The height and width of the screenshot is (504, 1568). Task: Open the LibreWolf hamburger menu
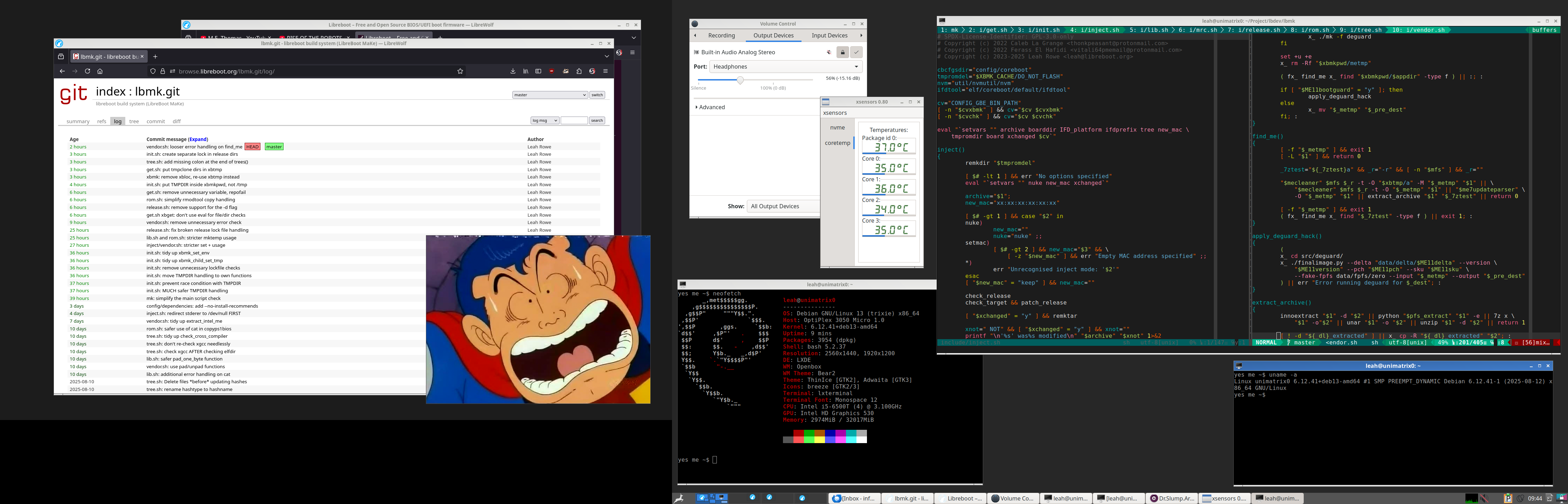[x=605, y=71]
